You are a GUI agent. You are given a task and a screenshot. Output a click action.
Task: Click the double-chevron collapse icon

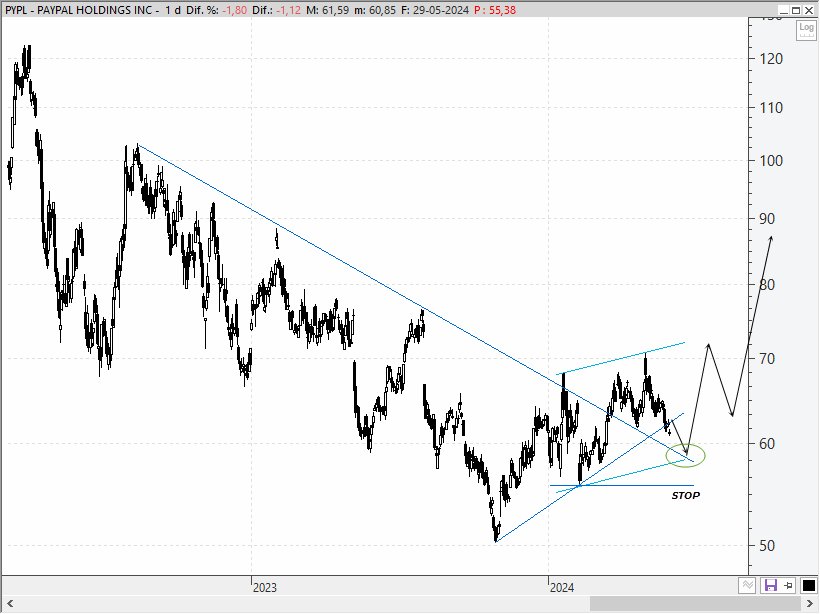pyautogui.click(x=747, y=585)
